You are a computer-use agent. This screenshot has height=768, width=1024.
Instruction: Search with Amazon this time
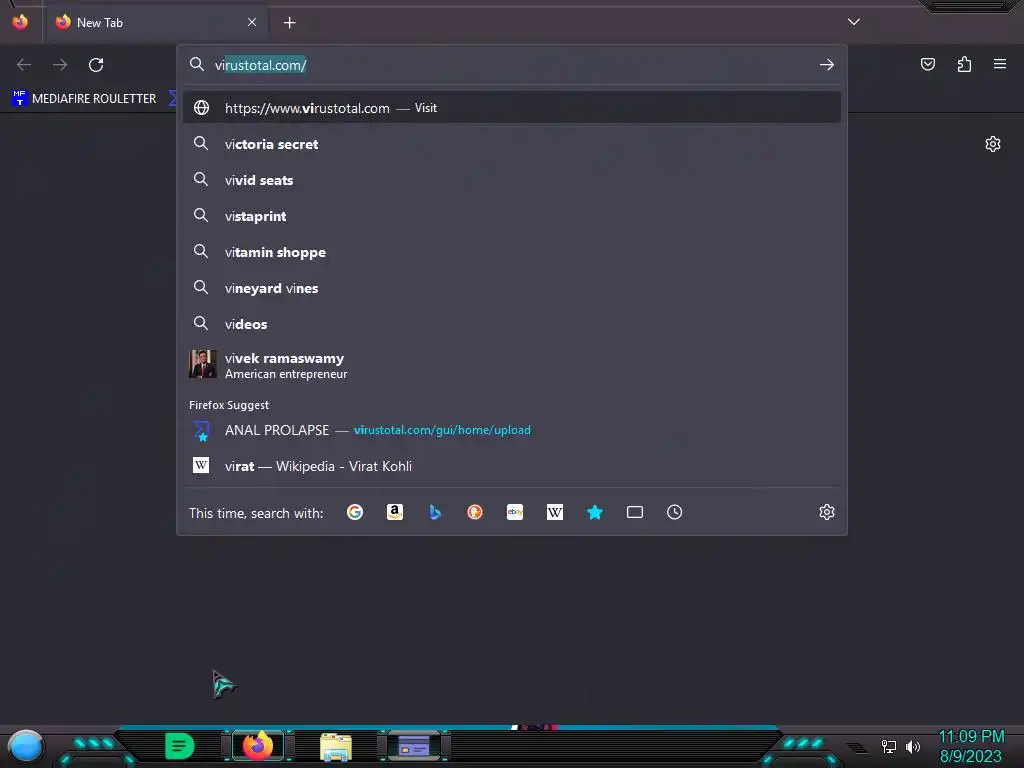click(394, 513)
